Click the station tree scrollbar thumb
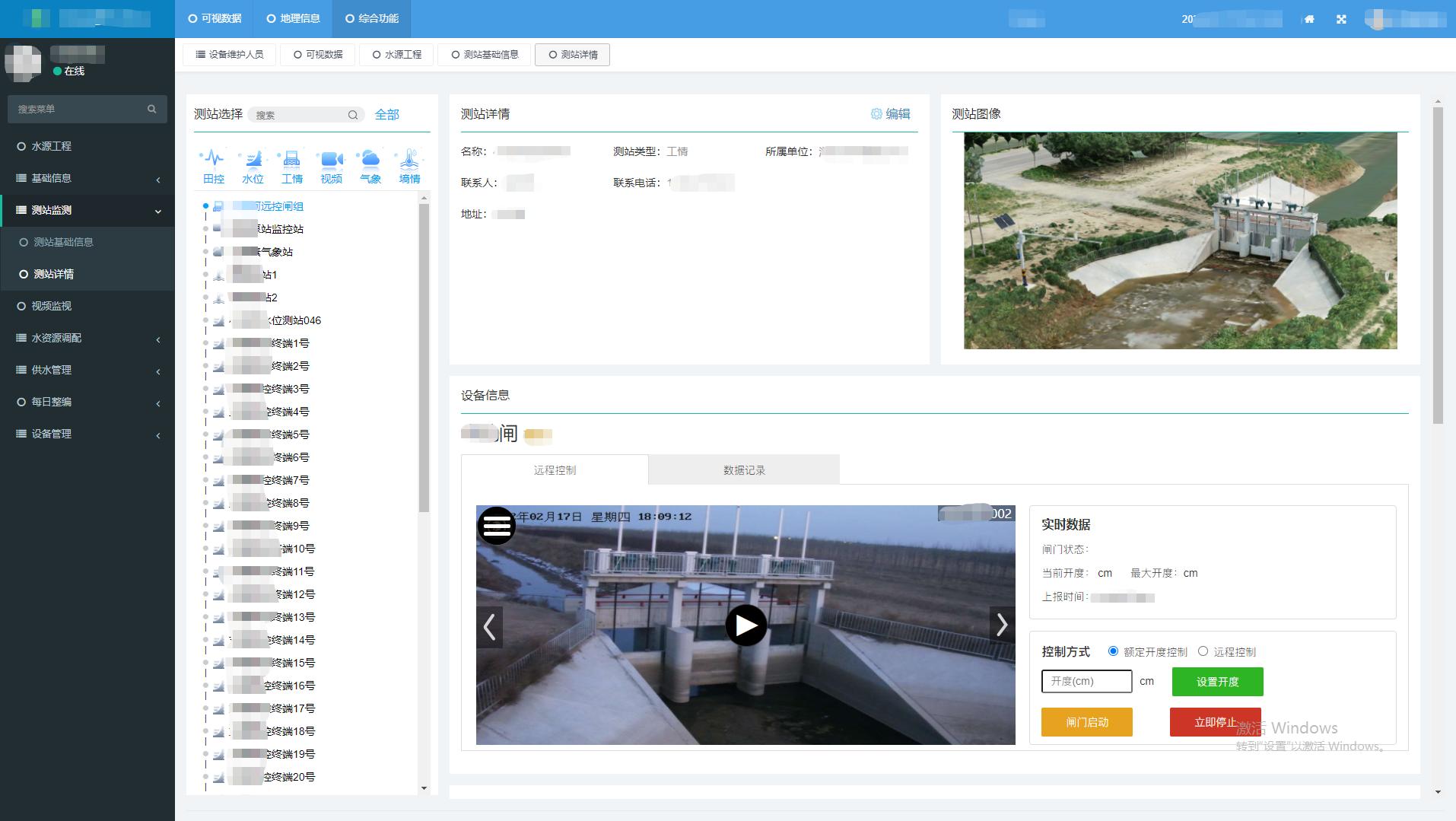The width and height of the screenshot is (1456, 821). point(424,358)
